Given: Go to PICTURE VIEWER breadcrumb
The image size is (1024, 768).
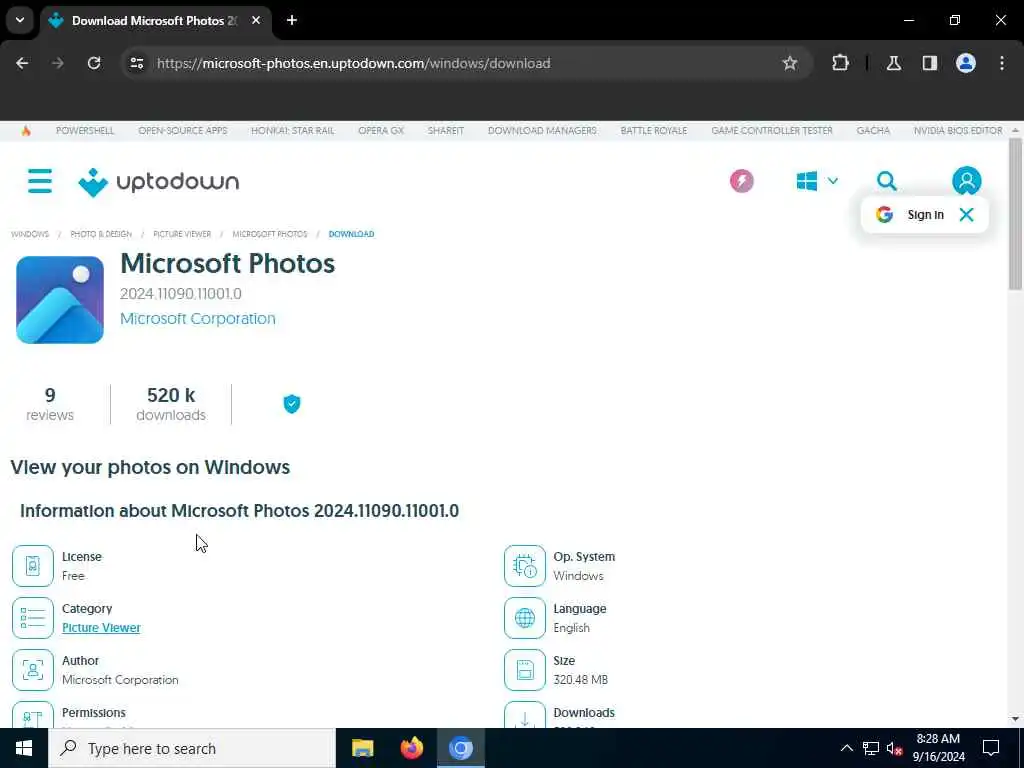Looking at the screenshot, I should click(x=182, y=234).
